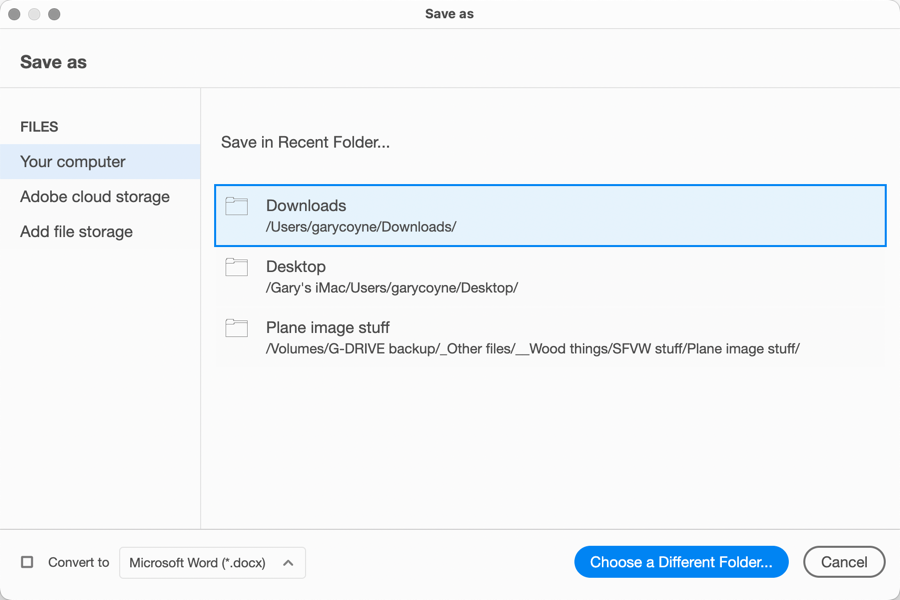Click the /Users/garycoyne/Downloads/ path text
This screenshot has width=900, height=600.
pyautogui.click(x=361, y=227)
